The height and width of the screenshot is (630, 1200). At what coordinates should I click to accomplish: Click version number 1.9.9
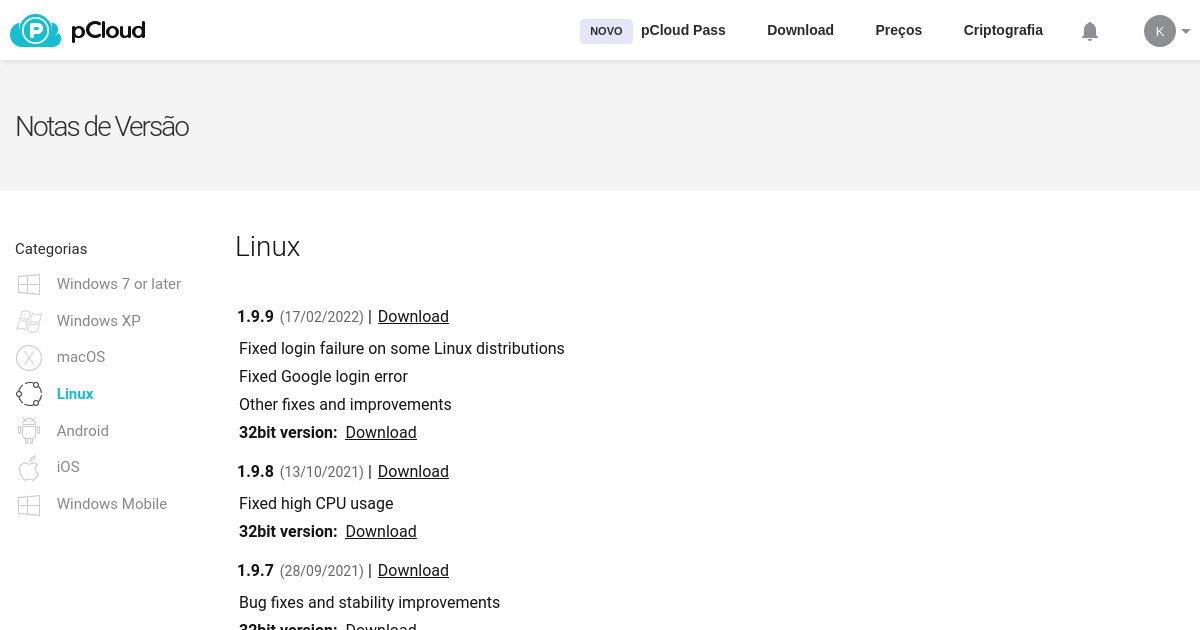[255, 317]
